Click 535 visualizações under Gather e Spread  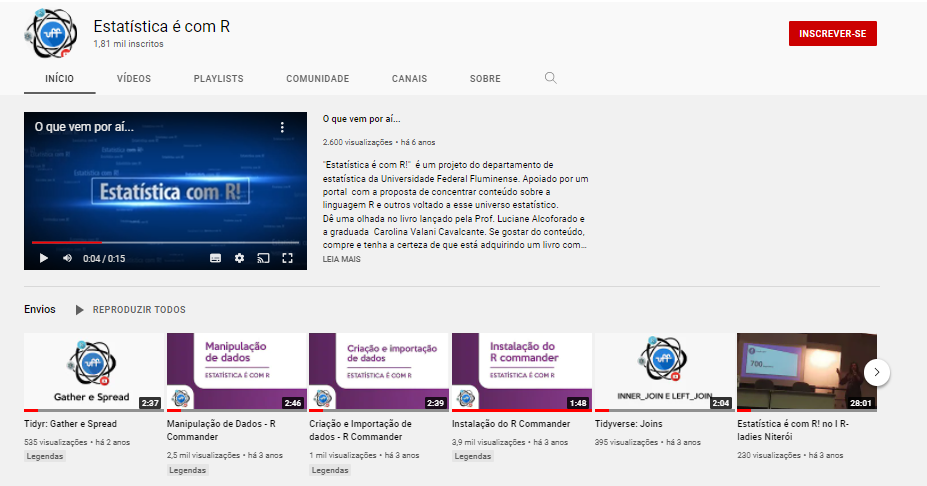(x=56, y=442)
